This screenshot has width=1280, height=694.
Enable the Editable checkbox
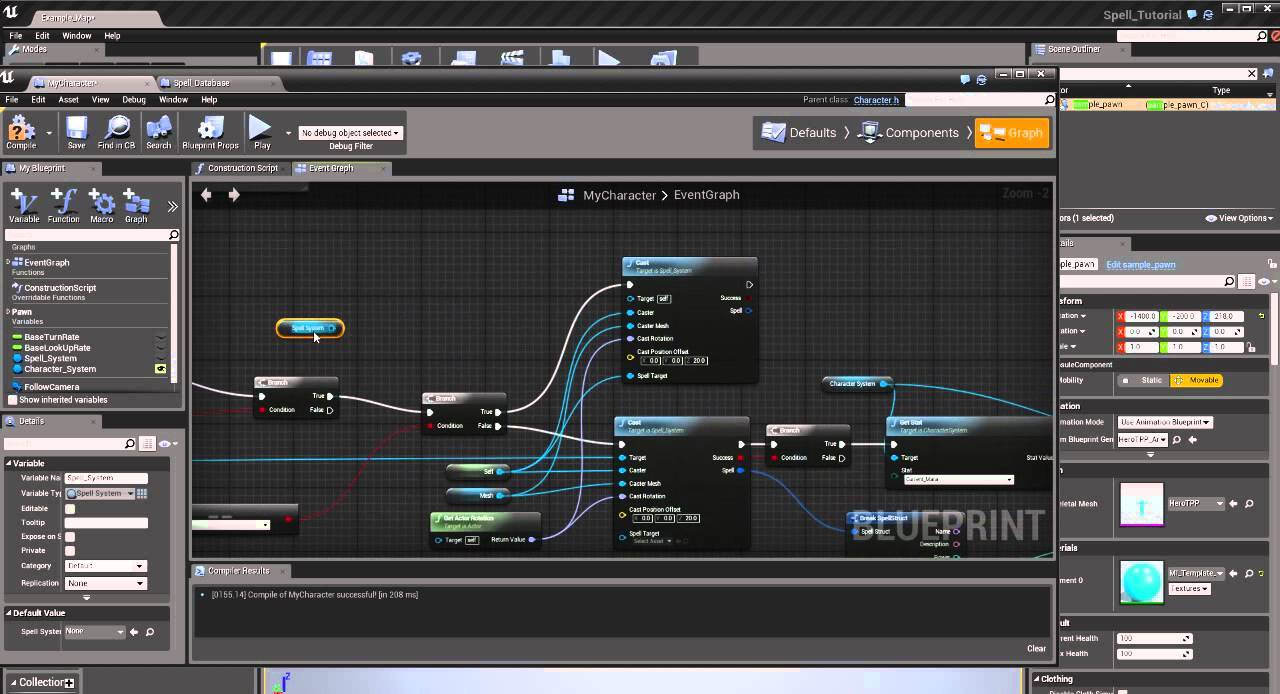tap(70, 509)
